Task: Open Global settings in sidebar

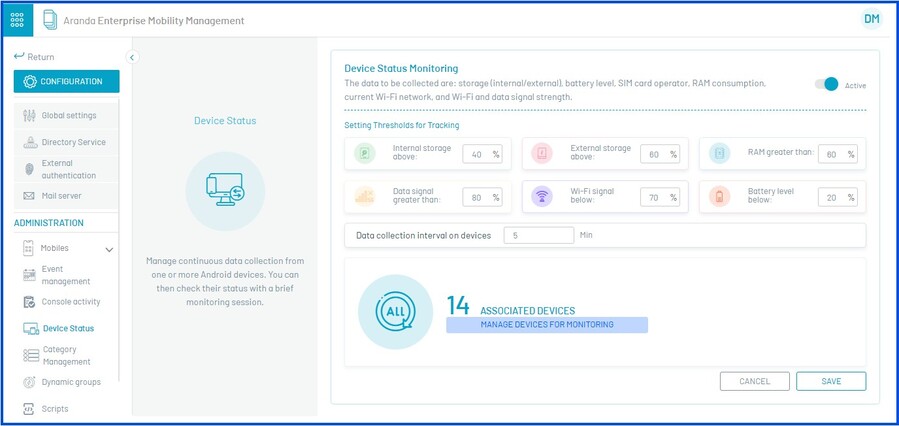Action: [68, 116]
